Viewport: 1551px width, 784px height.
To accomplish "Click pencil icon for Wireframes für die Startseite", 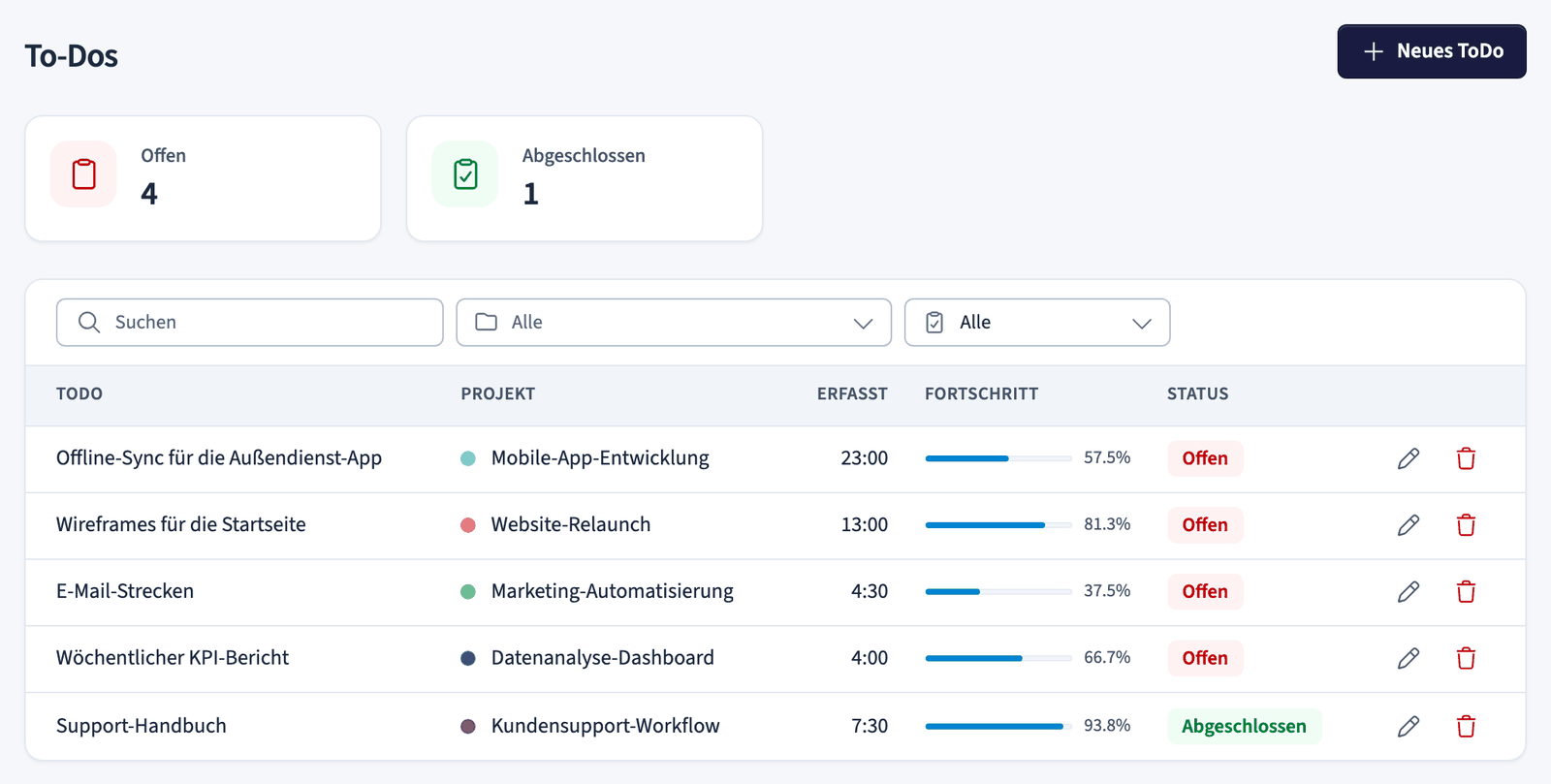I will pyautogui.click(x=1409, y=525).
